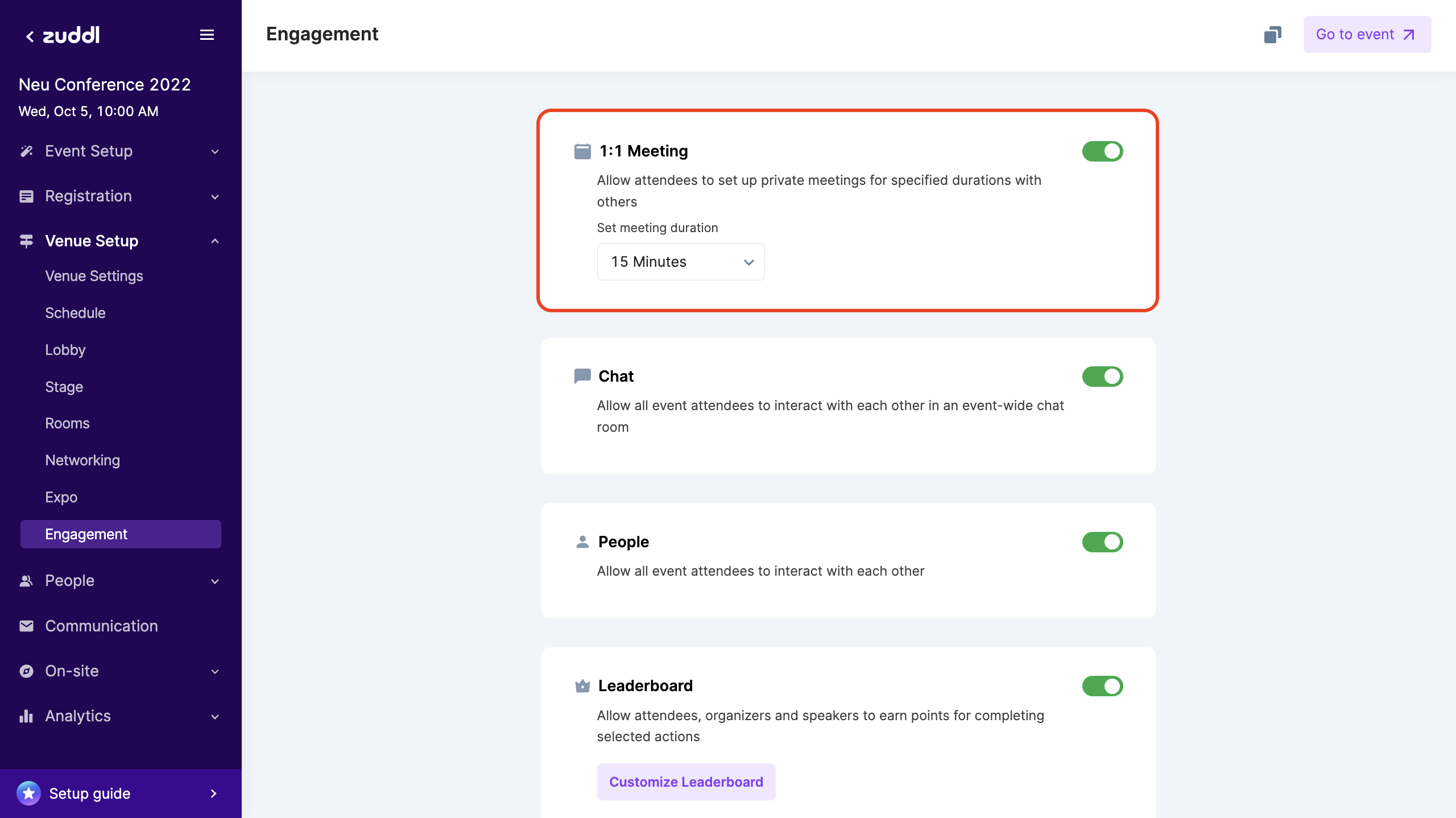Click the Go to event button
The width and height of the screenshot is (1456, 818).
1367,35
